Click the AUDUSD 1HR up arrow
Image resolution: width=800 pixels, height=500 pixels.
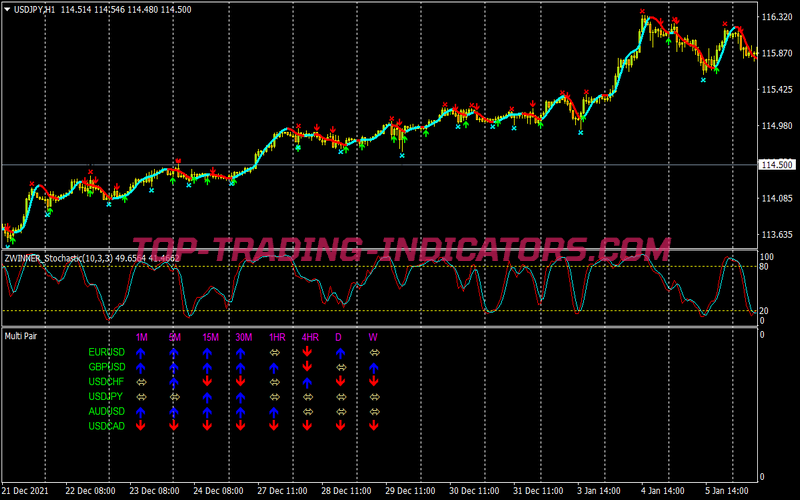(274, 412)
